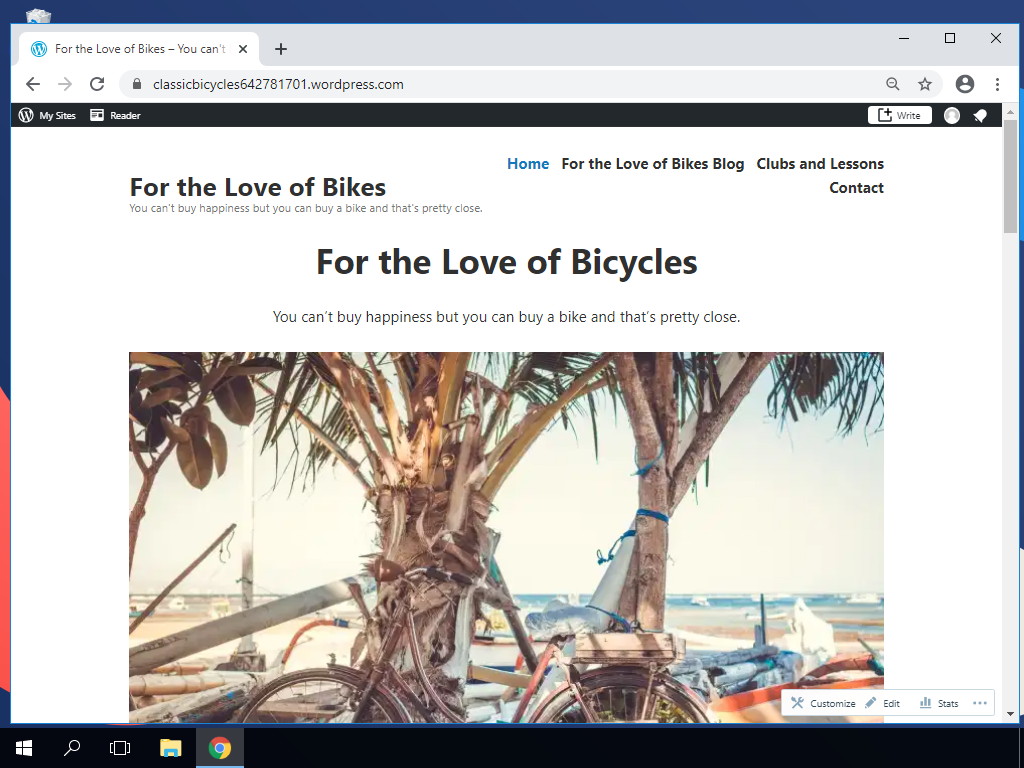
Task: Open the user profile avatar in admin bar
Action: 952,116
